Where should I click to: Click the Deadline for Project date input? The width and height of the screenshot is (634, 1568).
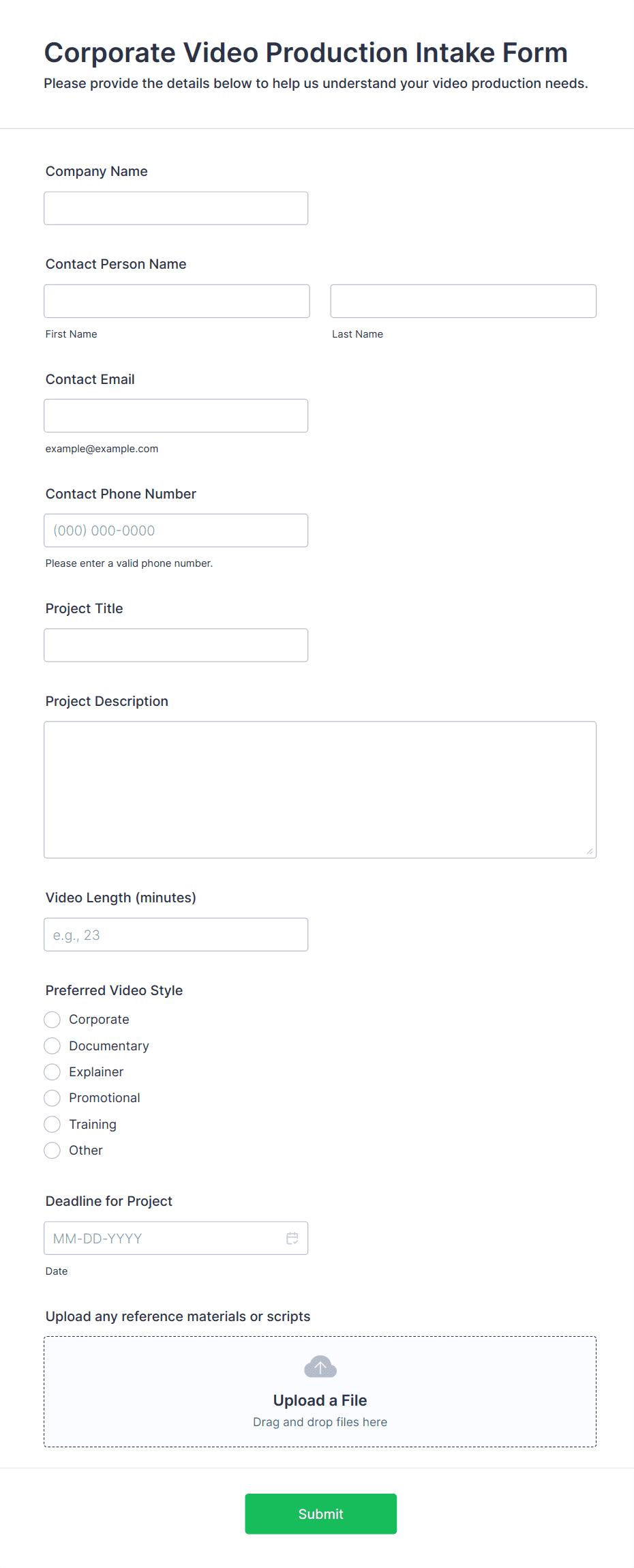click(164, 1238)
